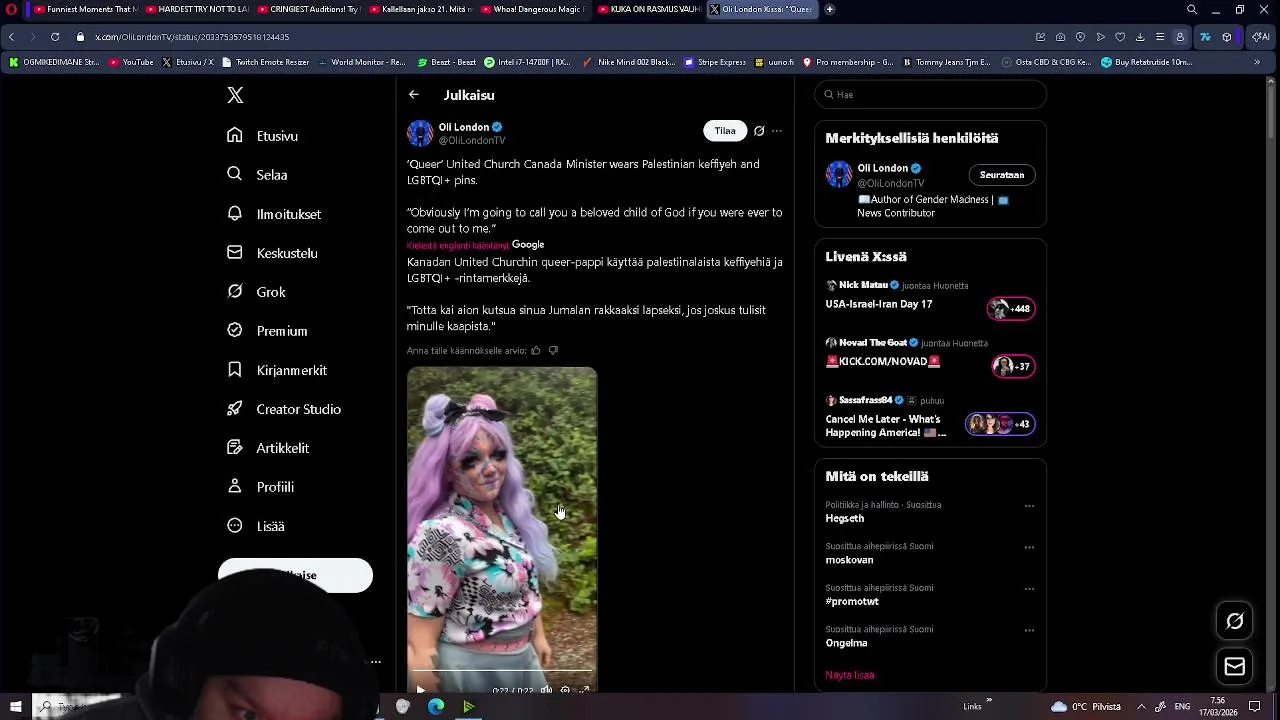Image resolution: width=1280 pixels, height=720 pixels.
Task: Click the back arrow next to Julkaisu
Action: pyautogui.click(x=414, y=95)
